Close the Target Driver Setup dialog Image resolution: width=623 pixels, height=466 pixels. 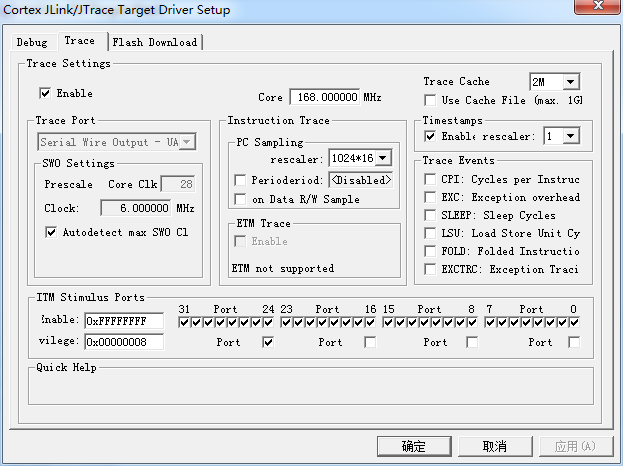click(x=598, y=6)
